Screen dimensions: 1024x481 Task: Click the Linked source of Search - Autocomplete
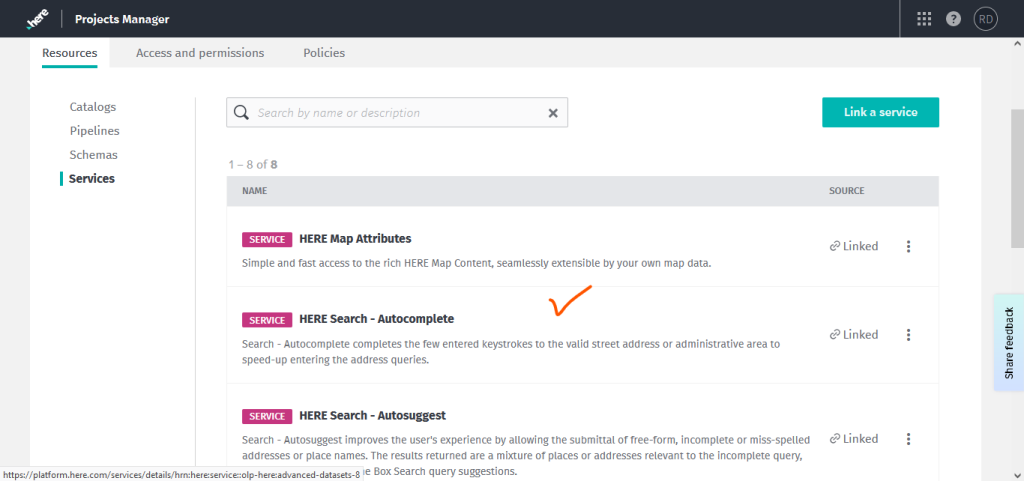(x=854, y=334)
